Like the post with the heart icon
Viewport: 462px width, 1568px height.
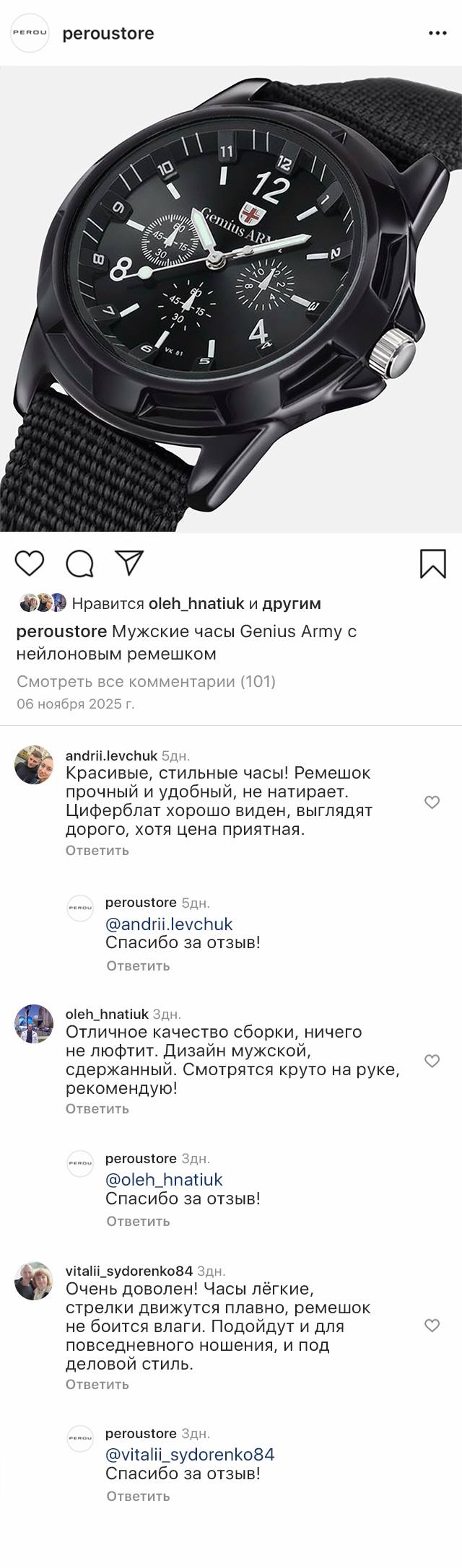click(30, 564)
